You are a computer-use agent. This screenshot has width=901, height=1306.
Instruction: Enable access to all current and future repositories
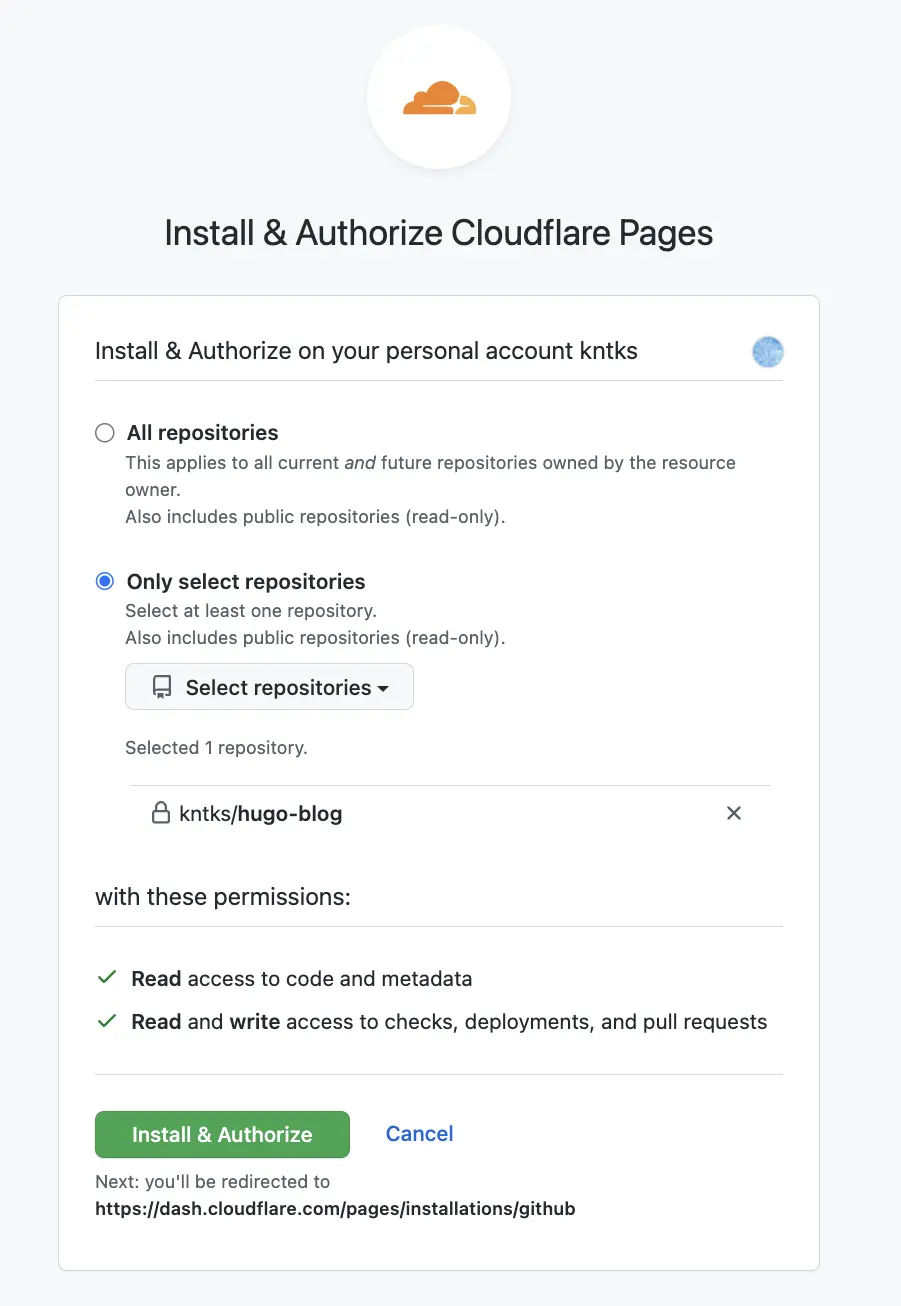tap(105, 432)
